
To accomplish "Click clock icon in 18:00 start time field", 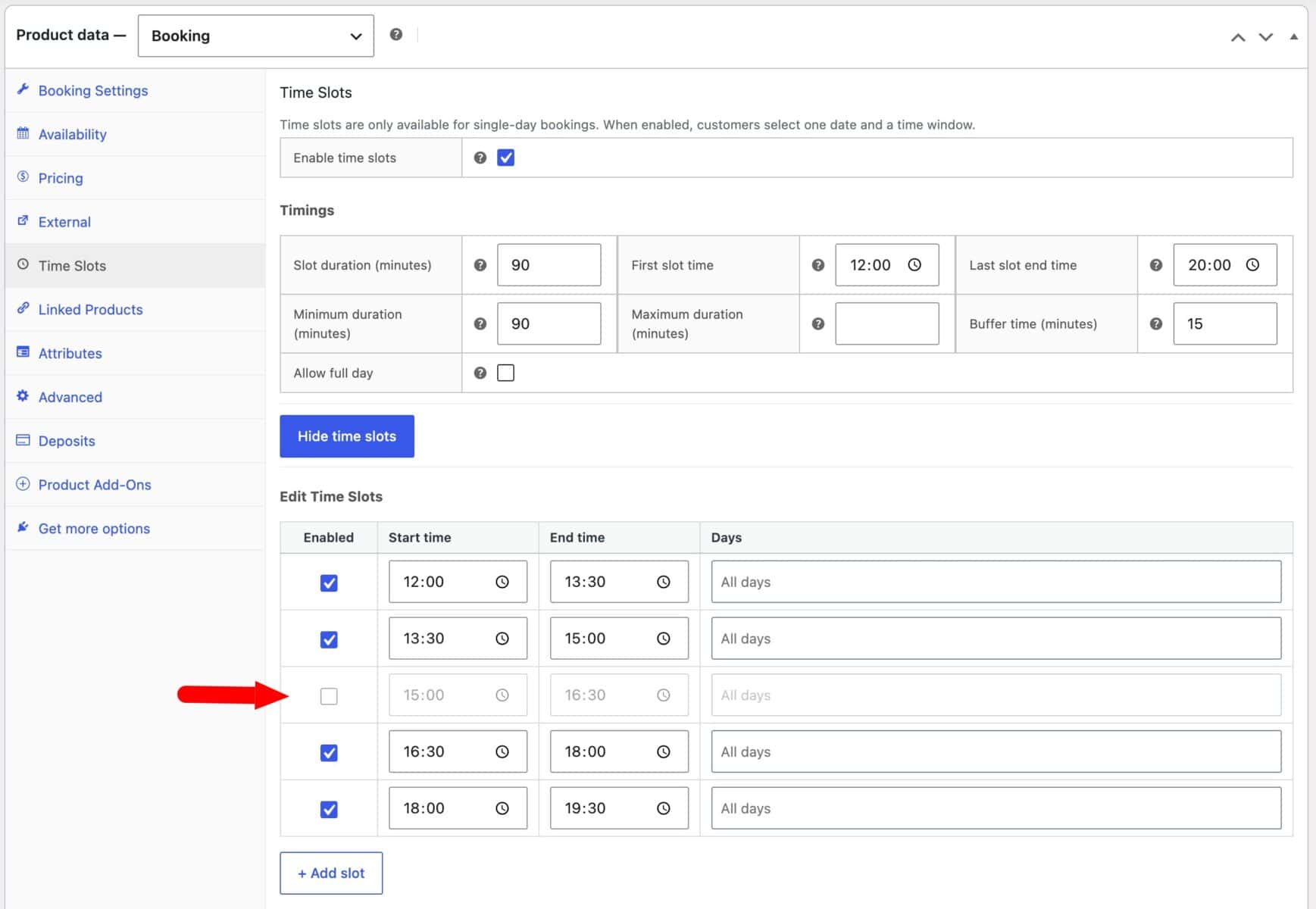I will coord(502,808).
